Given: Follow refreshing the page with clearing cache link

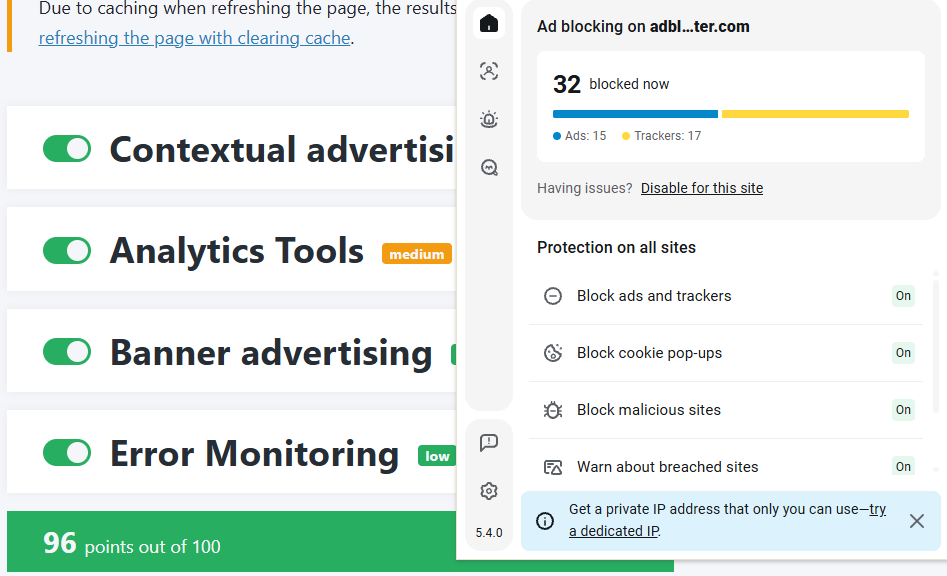Looking at the screenshot, I should [194, 38].
